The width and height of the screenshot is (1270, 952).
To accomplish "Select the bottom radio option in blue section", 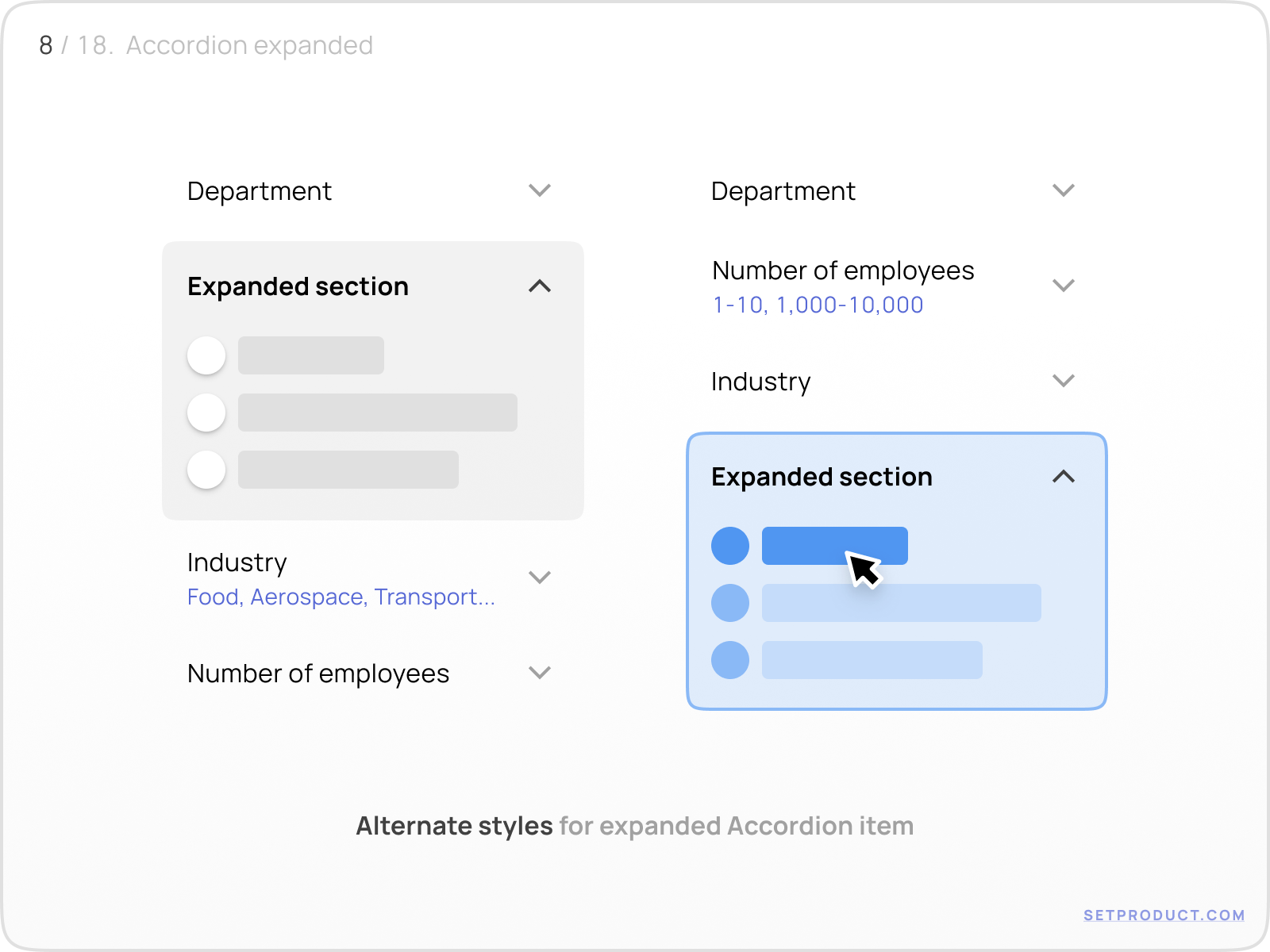I will (729, 659).
